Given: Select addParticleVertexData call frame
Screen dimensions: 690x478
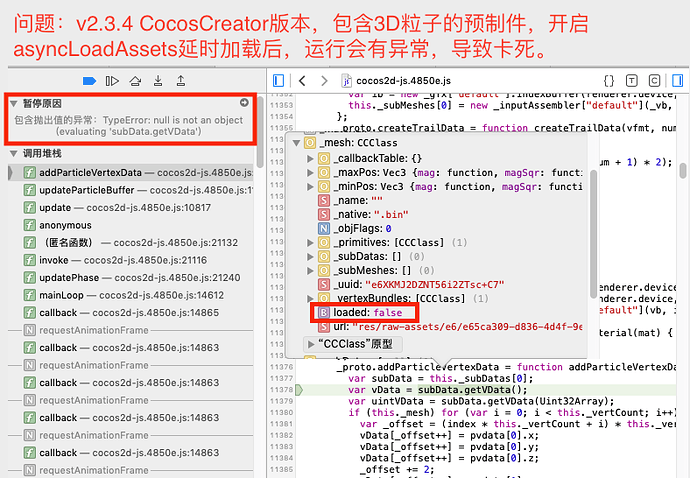Looking at the screenshot, I should [x=130, y=173].
